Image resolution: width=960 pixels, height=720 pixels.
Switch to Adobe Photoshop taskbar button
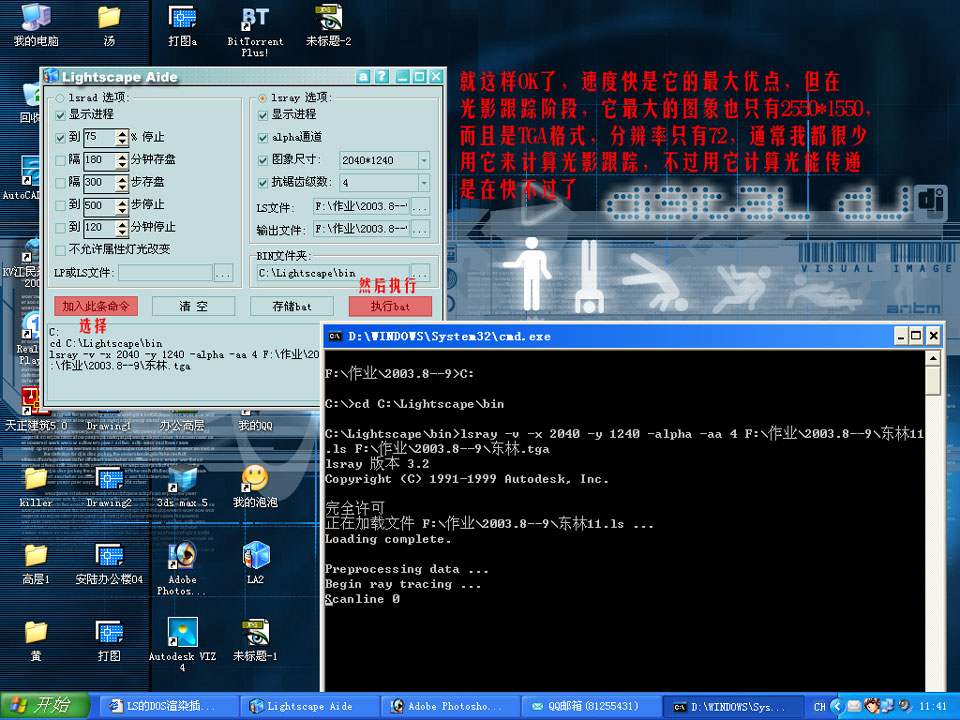(x=451, y=707)
